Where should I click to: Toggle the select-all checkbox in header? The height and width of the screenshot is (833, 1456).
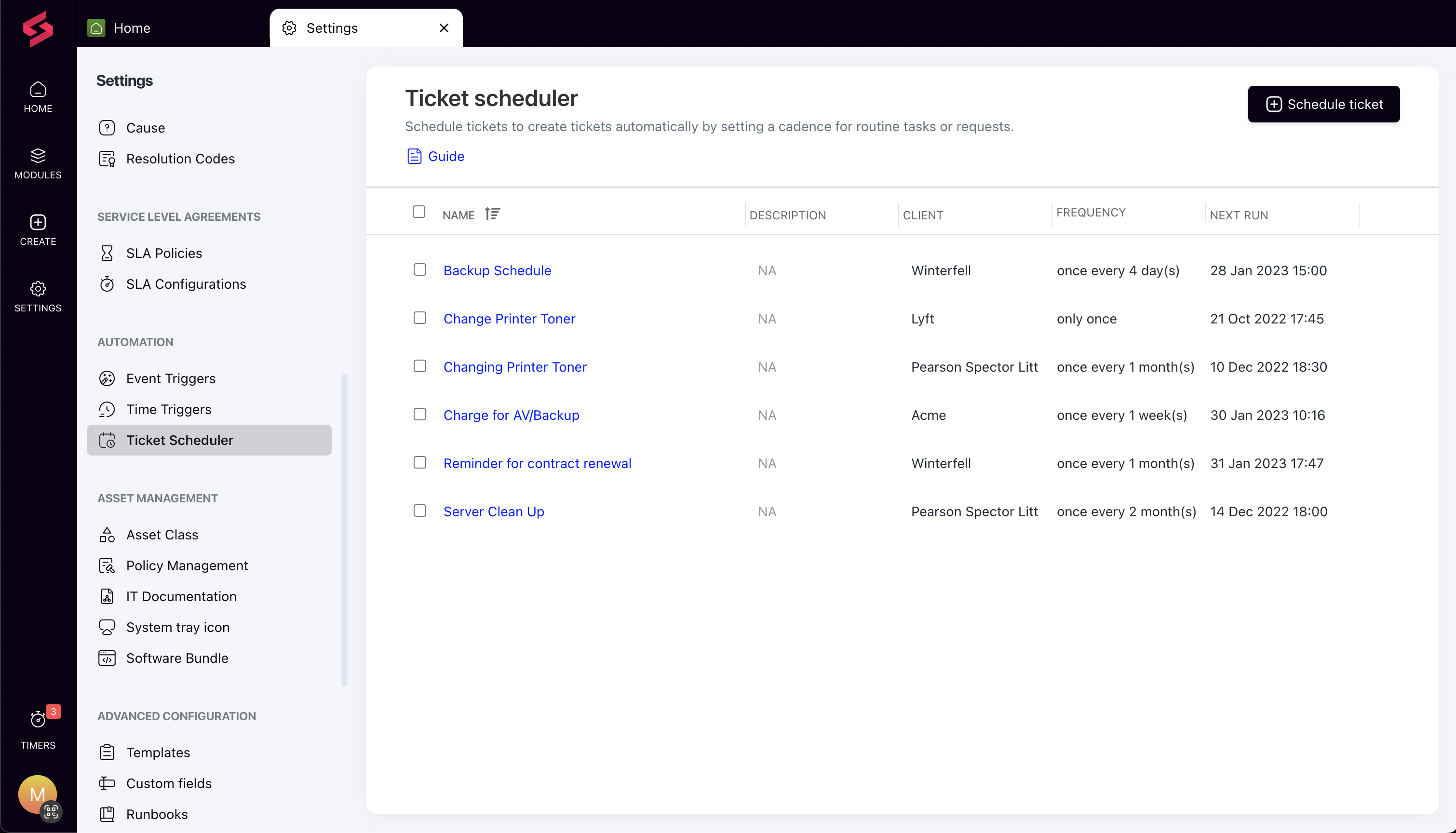pyautogui.click(x=419, y=212)
